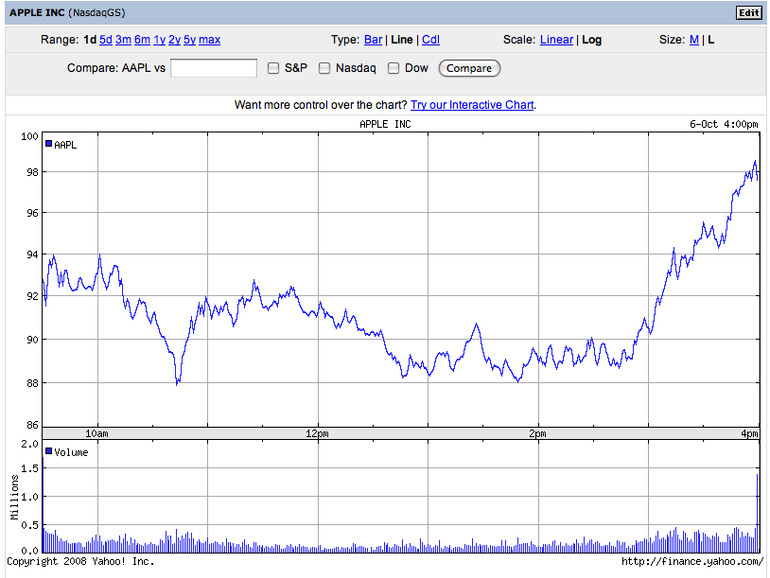Check the S&P comparison checkbox

coord(273,68)
